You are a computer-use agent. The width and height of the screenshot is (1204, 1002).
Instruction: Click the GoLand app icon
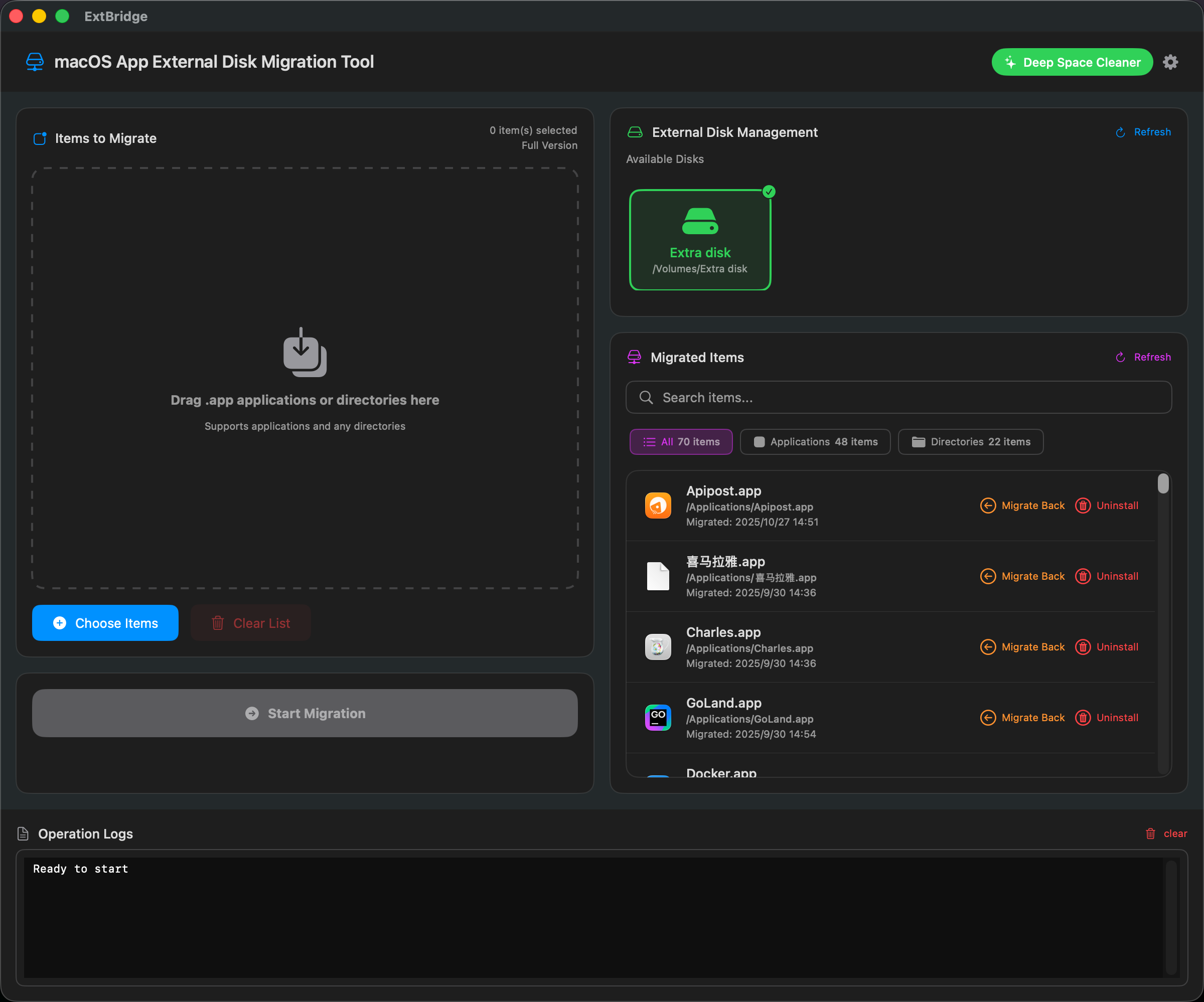click(x=658, y=717)
